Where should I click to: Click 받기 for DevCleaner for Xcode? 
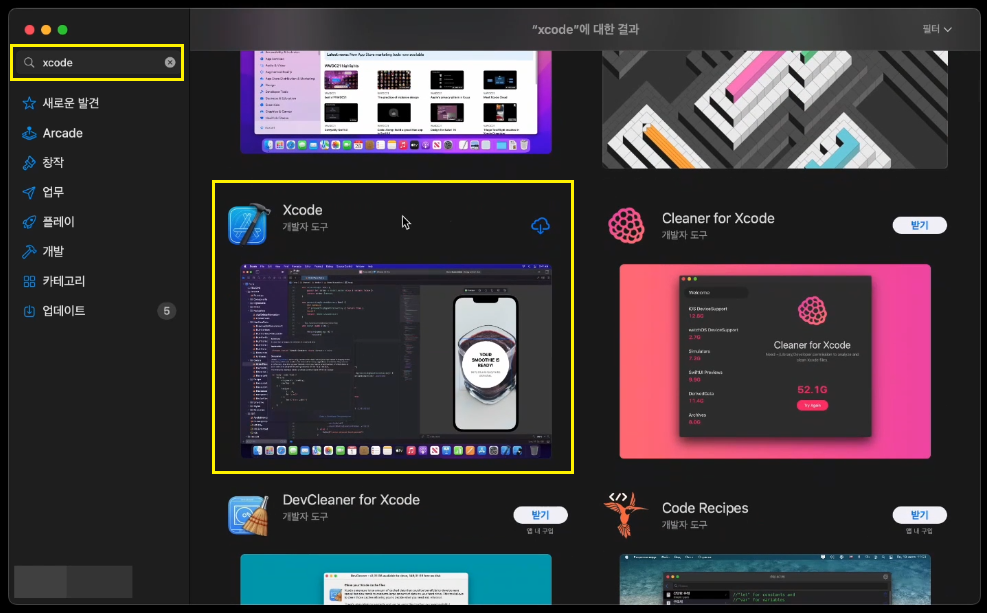point(540,515)
